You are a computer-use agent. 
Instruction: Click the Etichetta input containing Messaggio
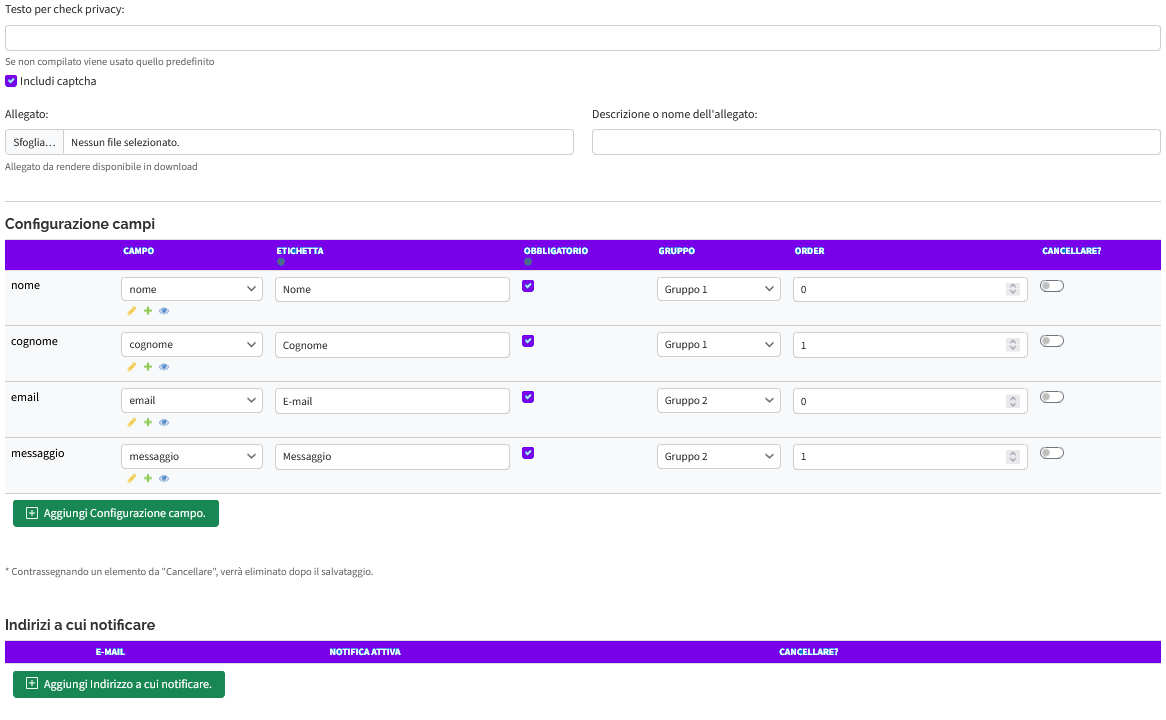pyautogui.click(x=392, y=457)
